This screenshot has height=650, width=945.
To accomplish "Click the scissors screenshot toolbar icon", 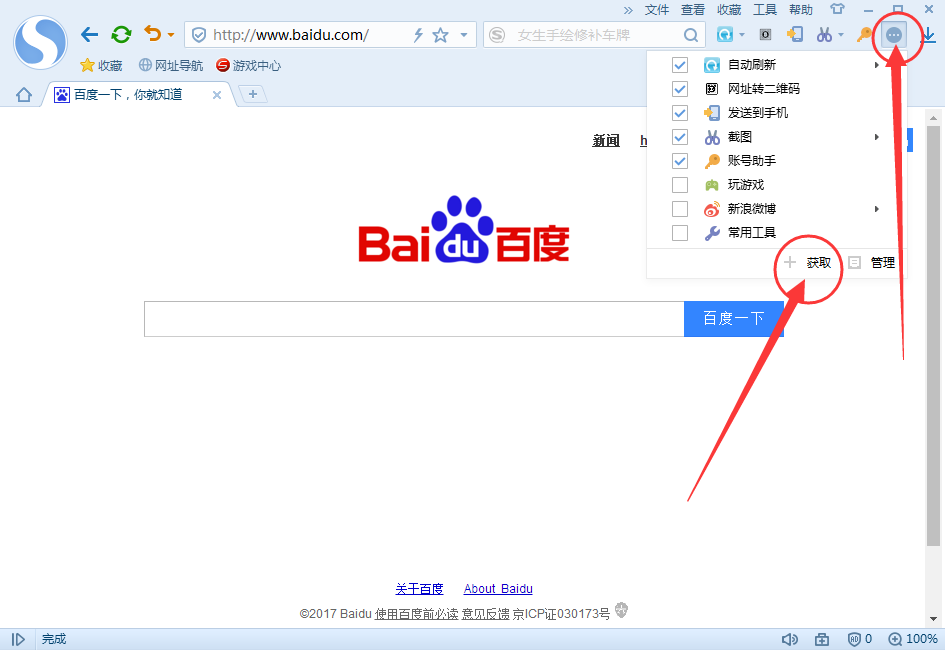I will click(x=824, y=34).
